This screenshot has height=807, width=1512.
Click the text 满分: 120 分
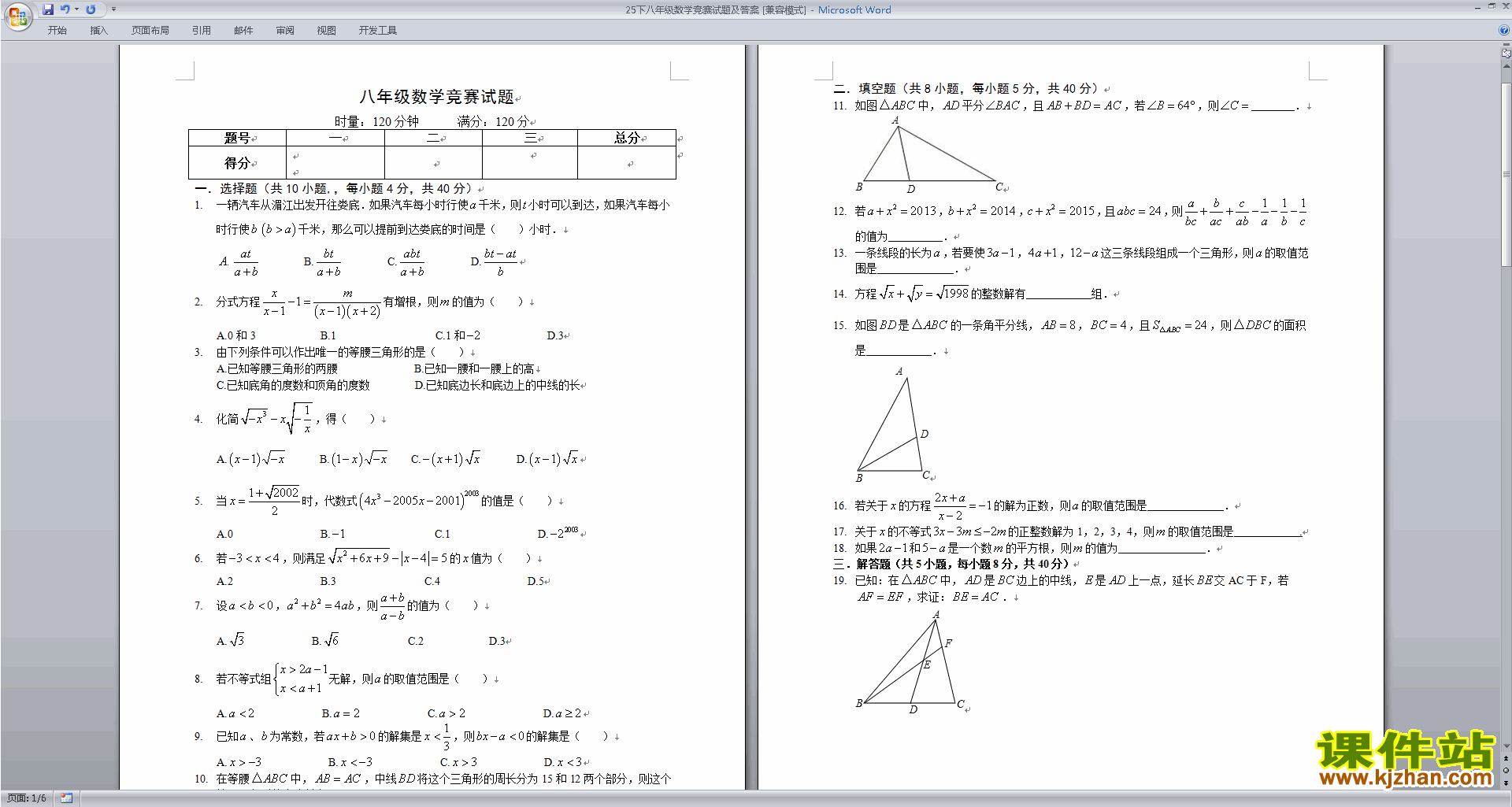tap(493, 121)
